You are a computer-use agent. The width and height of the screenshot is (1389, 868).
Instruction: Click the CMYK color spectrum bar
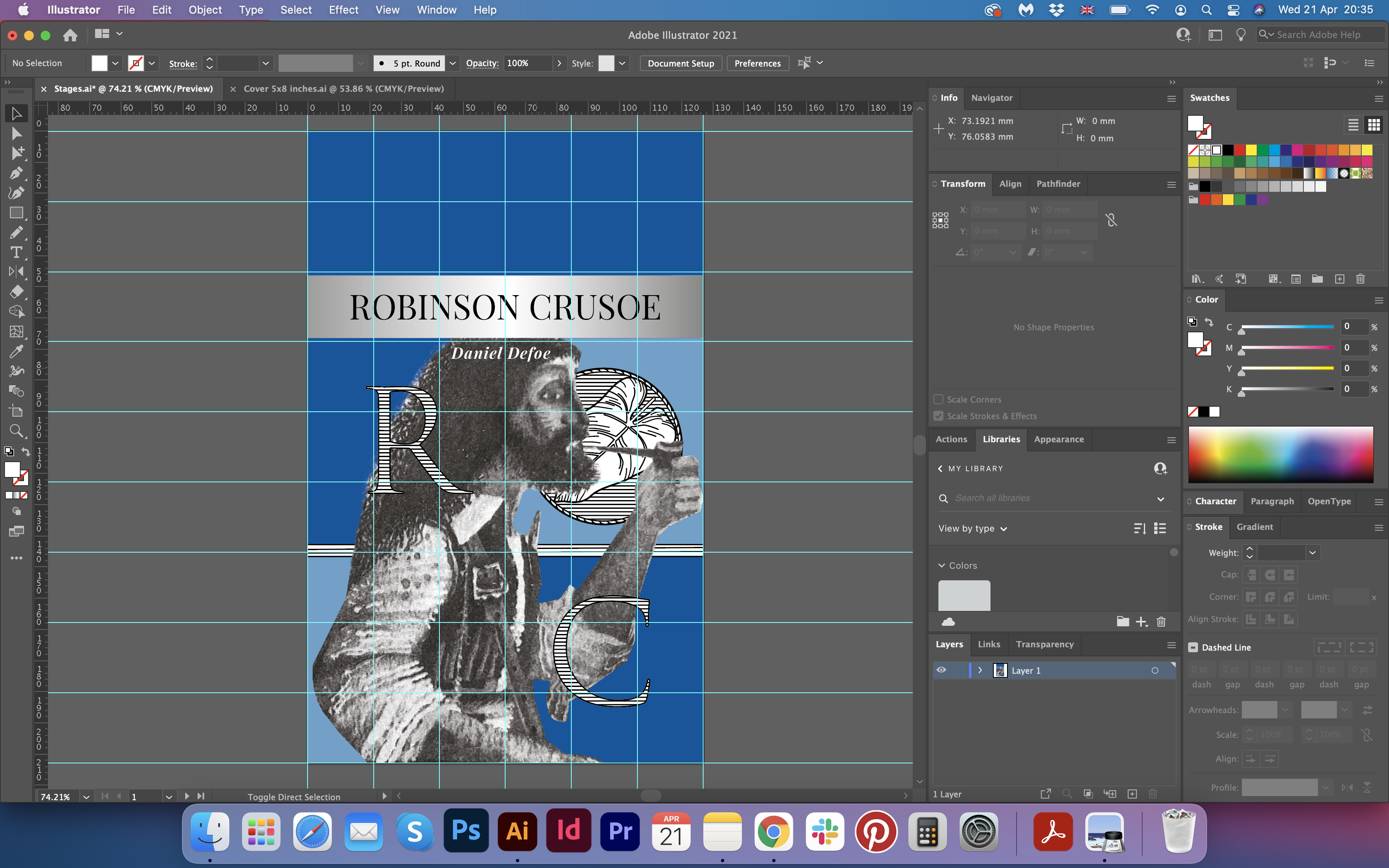(1281, 454)
